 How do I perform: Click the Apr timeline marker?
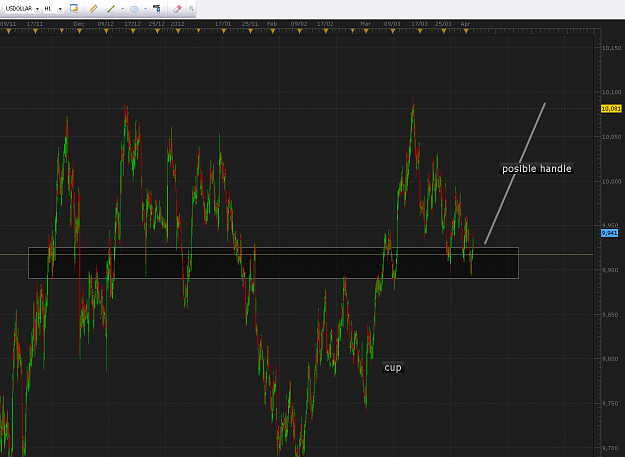[466, 31]
